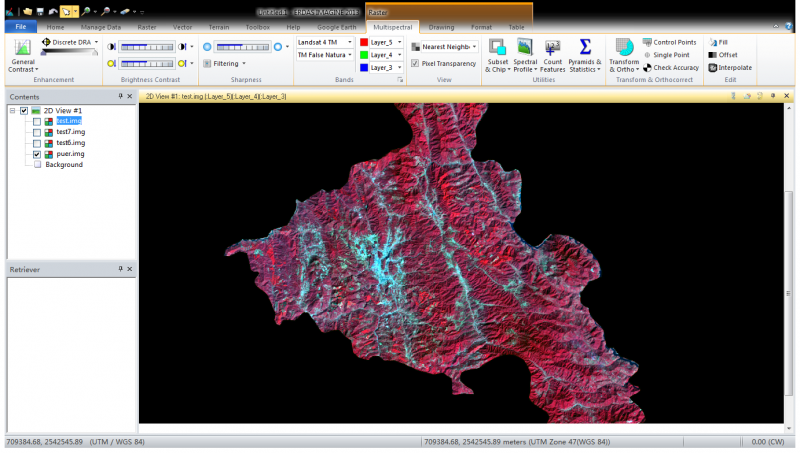
Task: Collapse the 2D View #1 tree node
Action: (12, 110)
